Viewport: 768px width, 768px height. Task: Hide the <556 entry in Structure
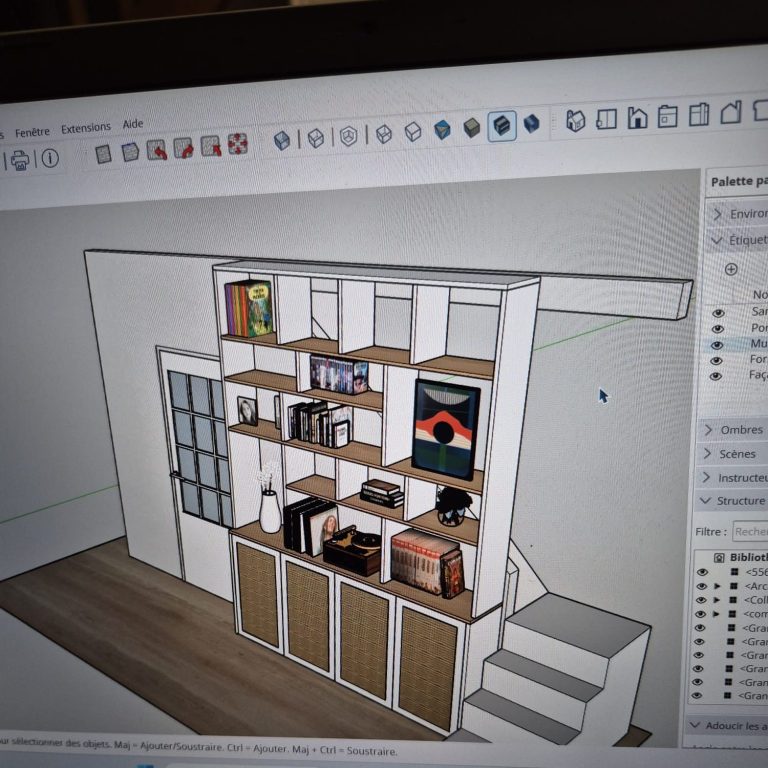(702, 572)
